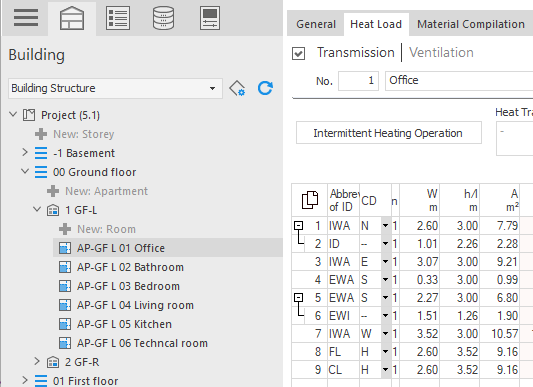Click New: Room link
This screenshot has height=387, width=533.
pos(106,230)
